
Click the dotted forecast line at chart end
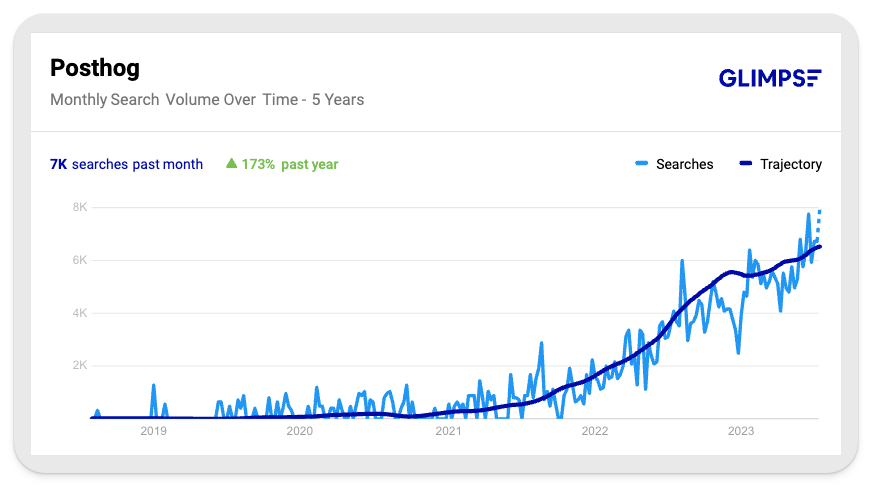pyautogui.click(x=820, y=221)
